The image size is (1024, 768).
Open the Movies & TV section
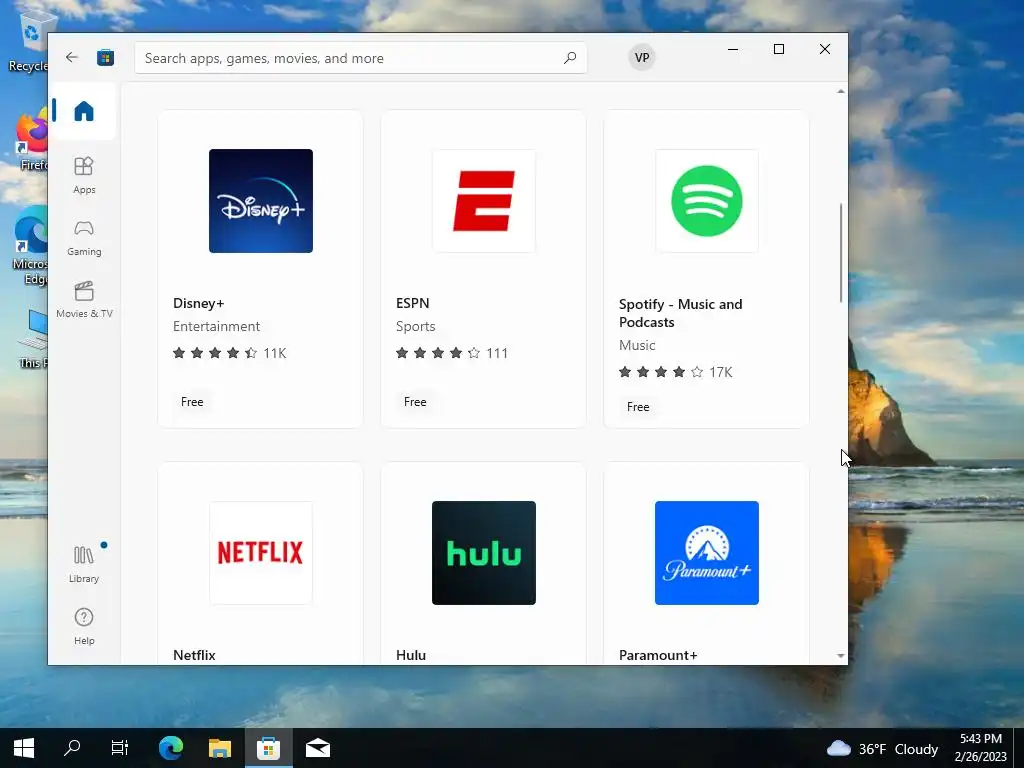84,300
